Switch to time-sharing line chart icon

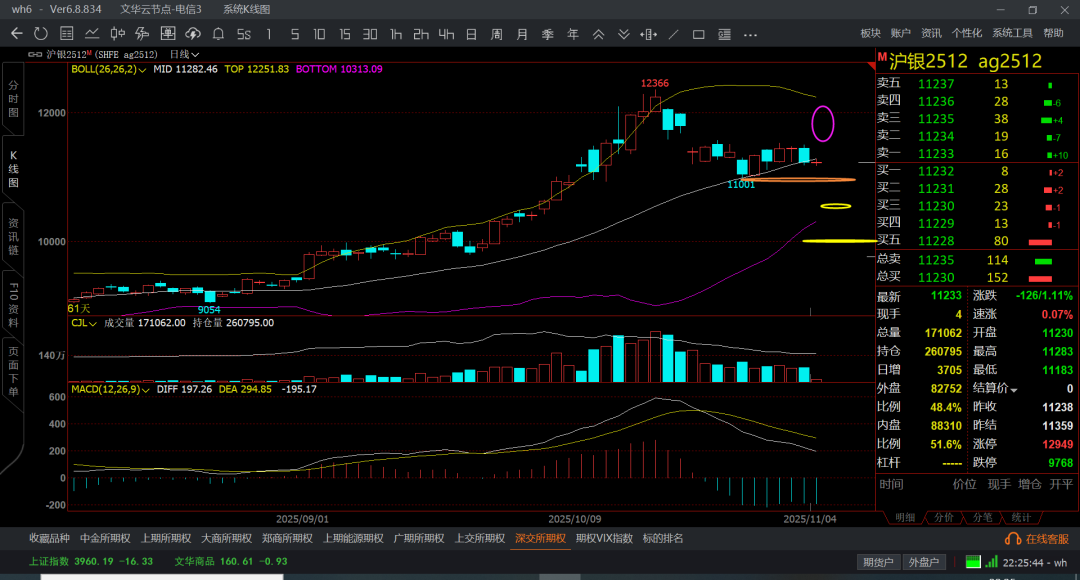pos(92,34)
